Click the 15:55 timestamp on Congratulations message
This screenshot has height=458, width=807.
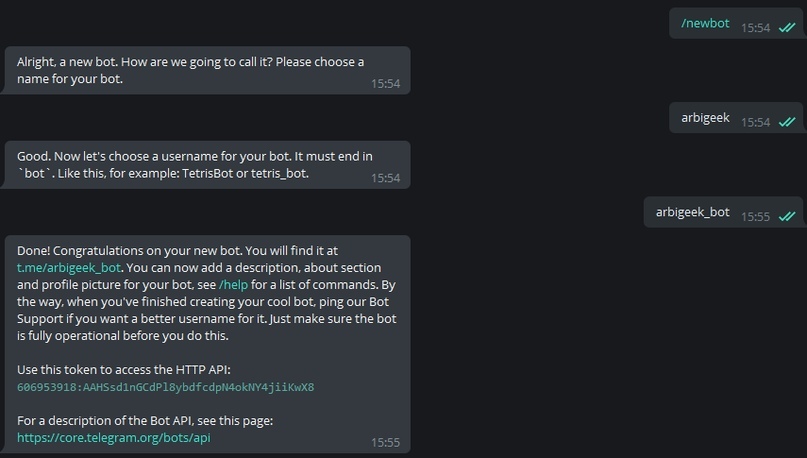tap(385, 443)
